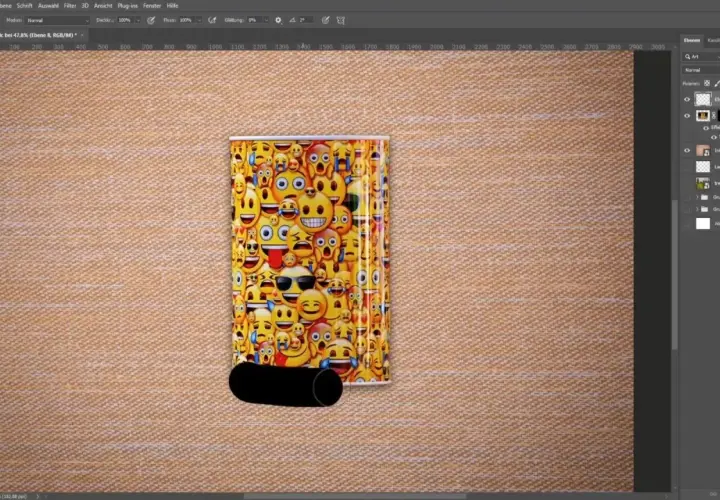The image size is (720, 500).
Task: Open the Plug-ins menu
Action: click(128, 6)
